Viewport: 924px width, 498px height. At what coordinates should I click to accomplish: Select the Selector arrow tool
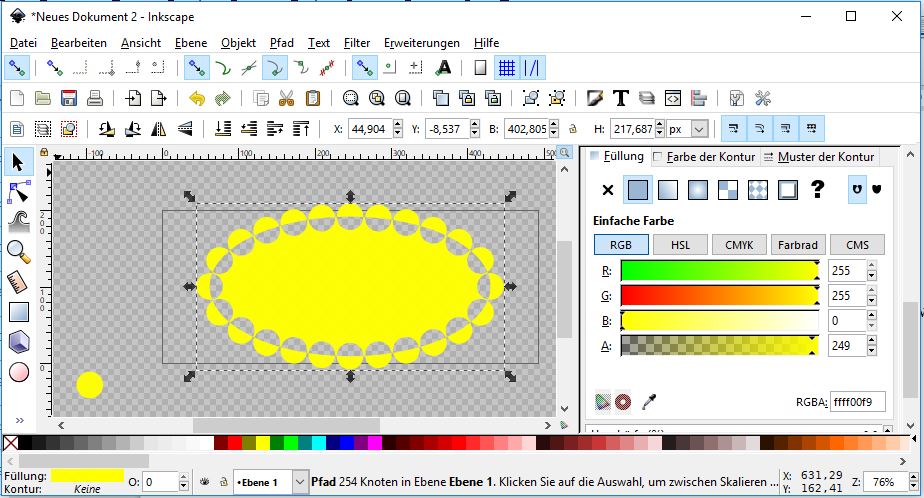click(18, 162)
